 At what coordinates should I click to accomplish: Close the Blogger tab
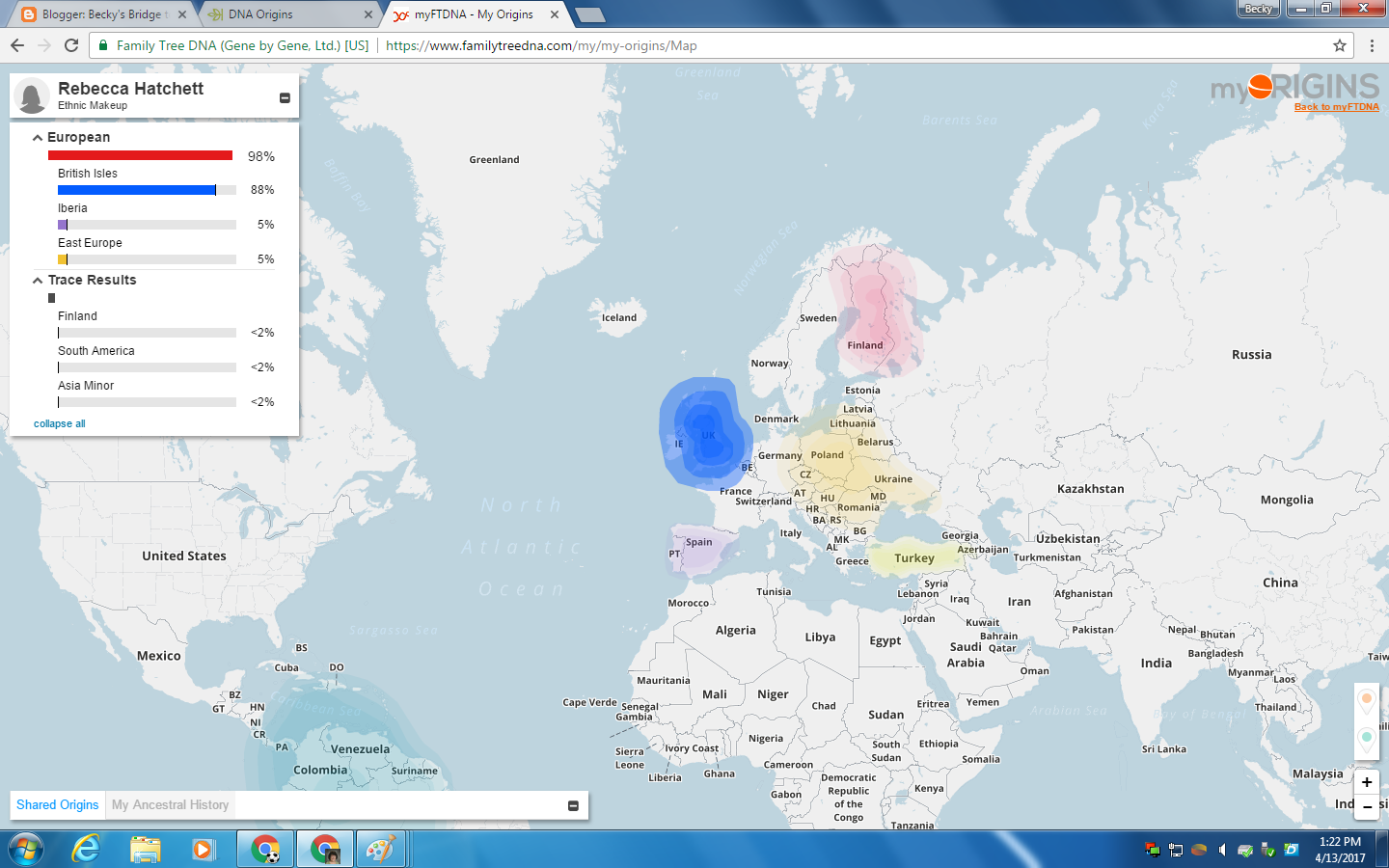[x=182, y=14]
